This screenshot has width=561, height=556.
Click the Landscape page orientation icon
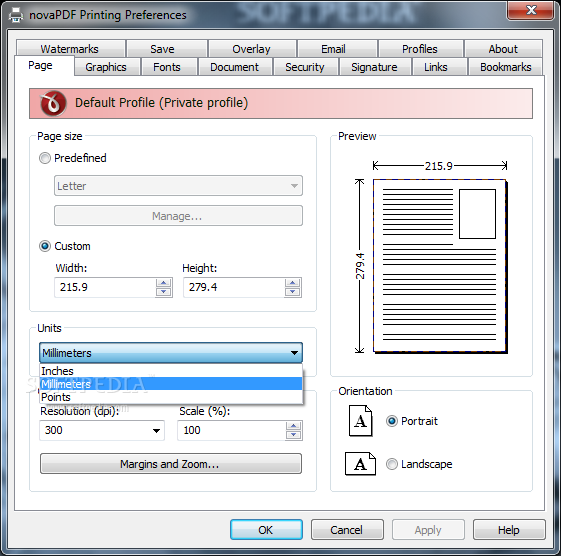(x=360, y=464)
